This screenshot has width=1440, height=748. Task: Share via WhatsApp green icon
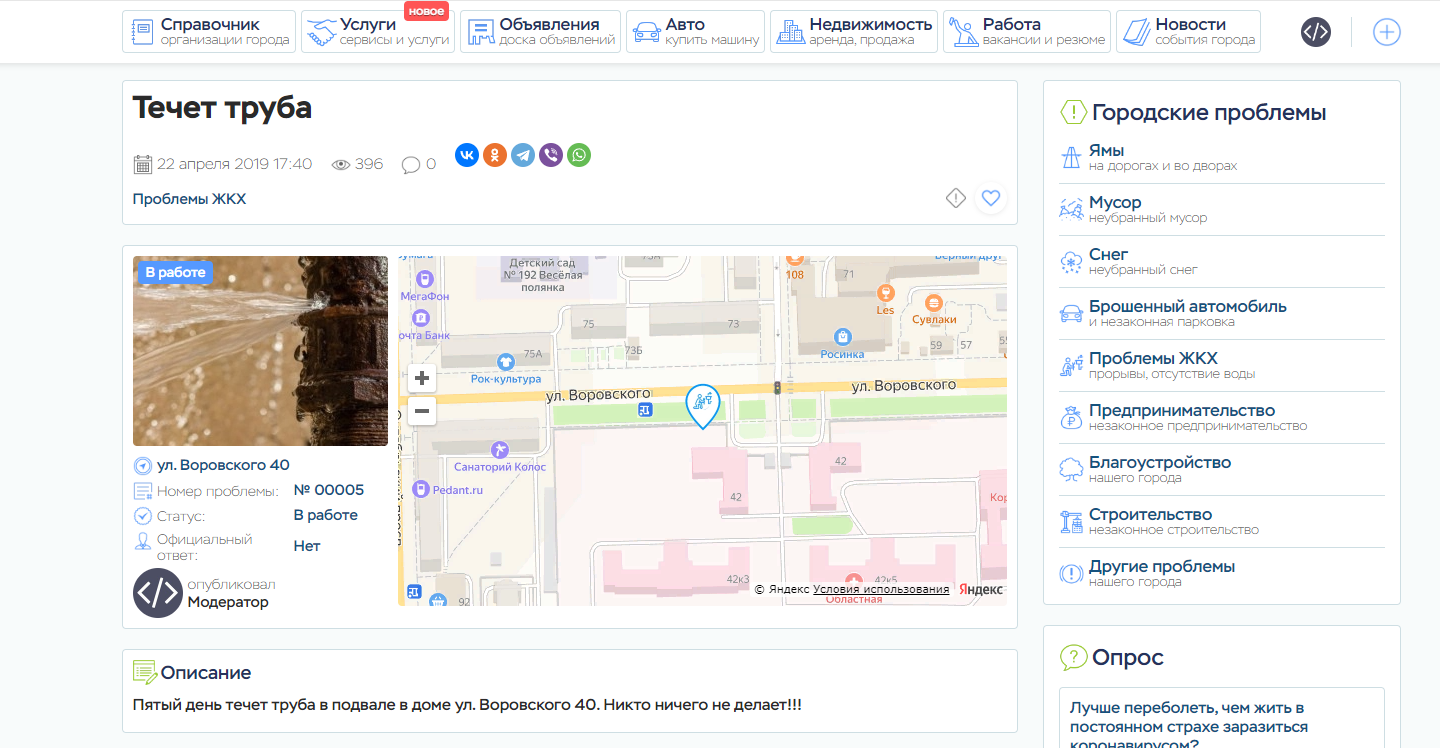(x=579, y=155)
